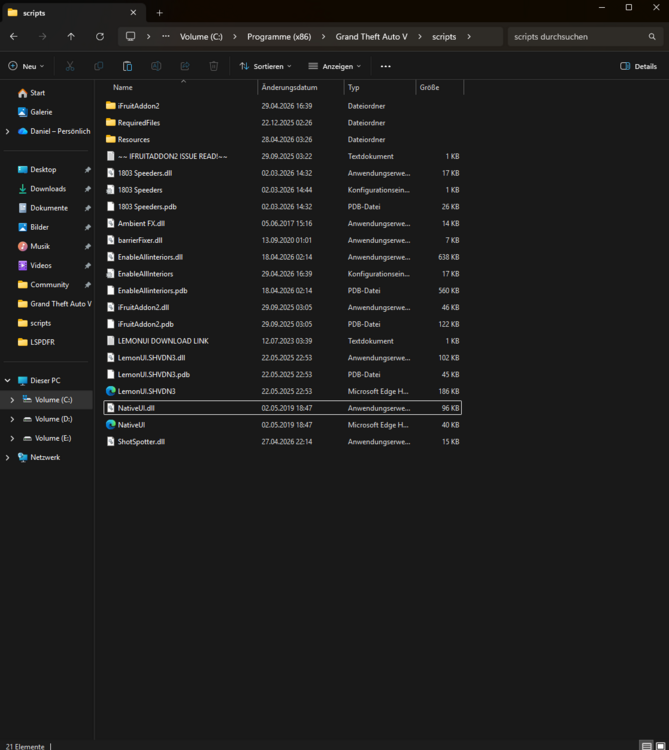Expand Volume (C:) in the sidebar

pos(12,399)
